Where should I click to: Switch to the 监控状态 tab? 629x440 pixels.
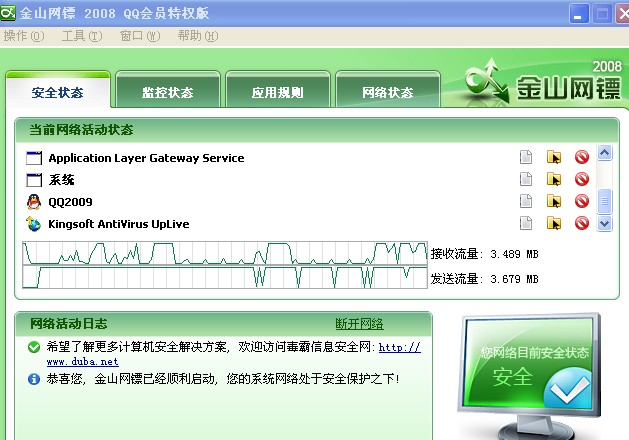point(168,90)
